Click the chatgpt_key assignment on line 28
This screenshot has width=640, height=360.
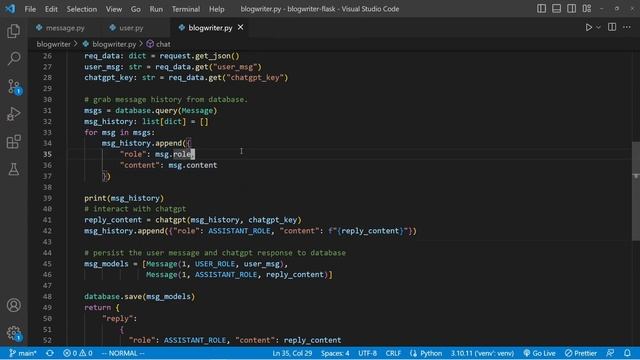pos(186,78)
